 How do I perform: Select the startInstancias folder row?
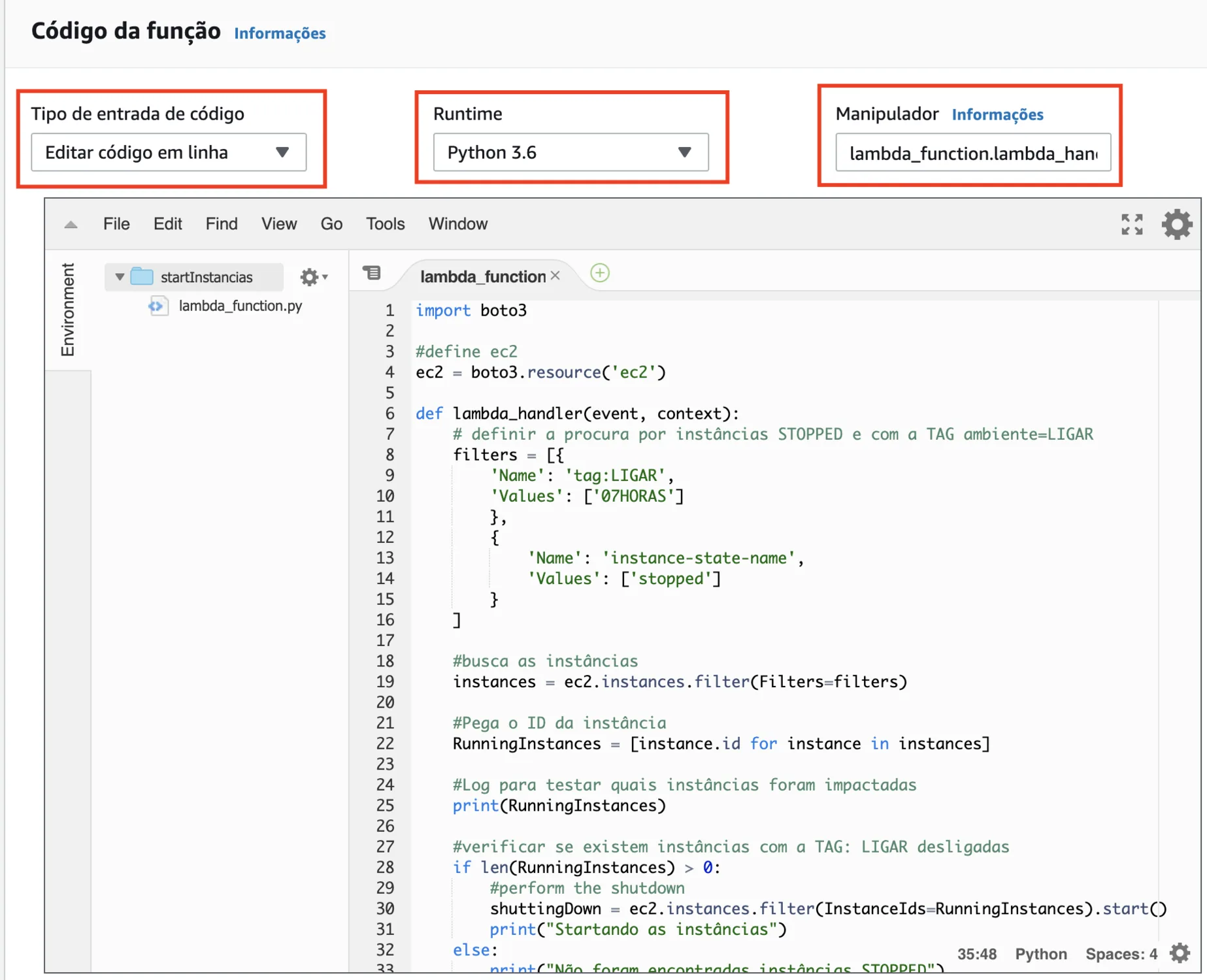(x=194, y=277)
